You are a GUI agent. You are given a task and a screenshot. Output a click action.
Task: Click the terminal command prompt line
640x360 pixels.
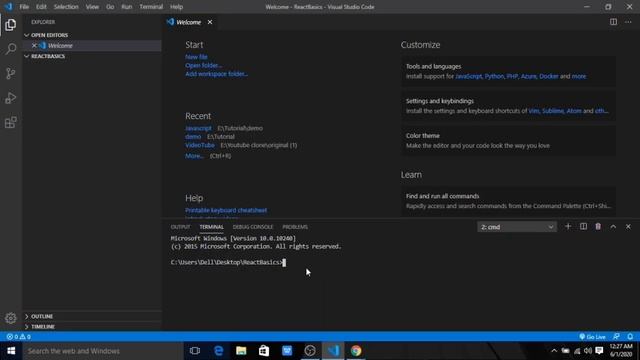point(228,262)
